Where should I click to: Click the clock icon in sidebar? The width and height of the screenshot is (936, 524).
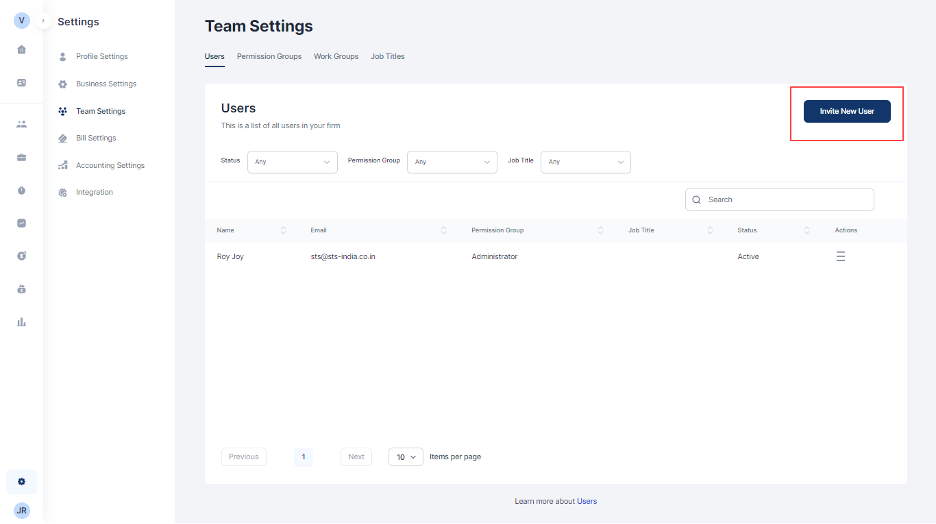21,190
